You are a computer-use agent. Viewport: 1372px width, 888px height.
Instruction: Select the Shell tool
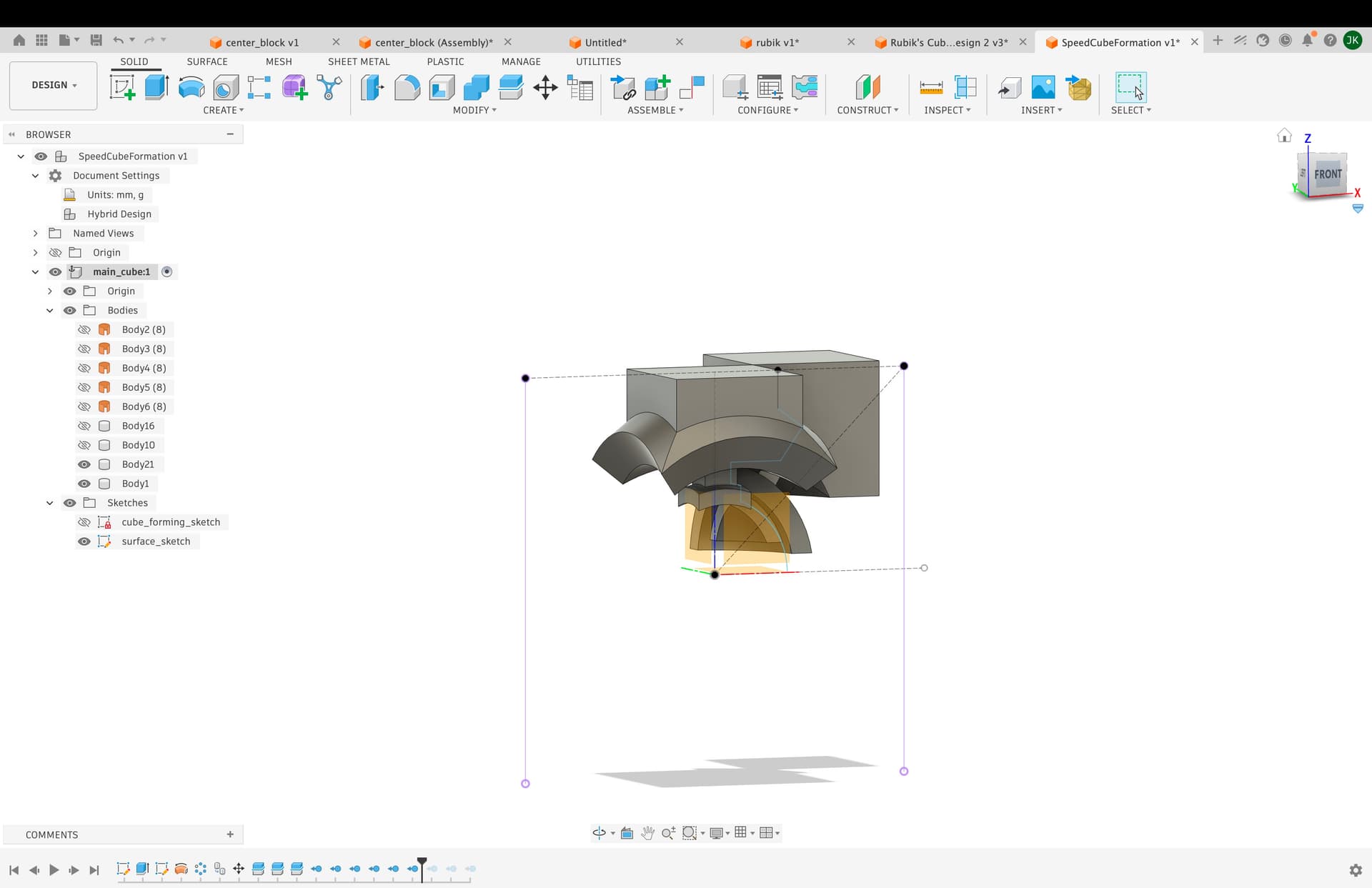(442, 87)
